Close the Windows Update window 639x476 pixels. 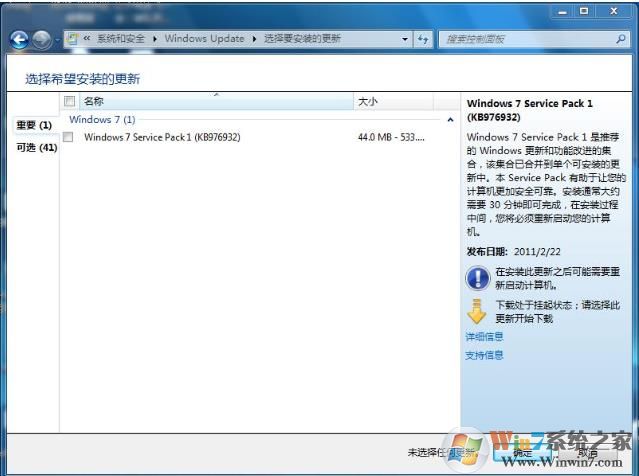coord(614,11)
